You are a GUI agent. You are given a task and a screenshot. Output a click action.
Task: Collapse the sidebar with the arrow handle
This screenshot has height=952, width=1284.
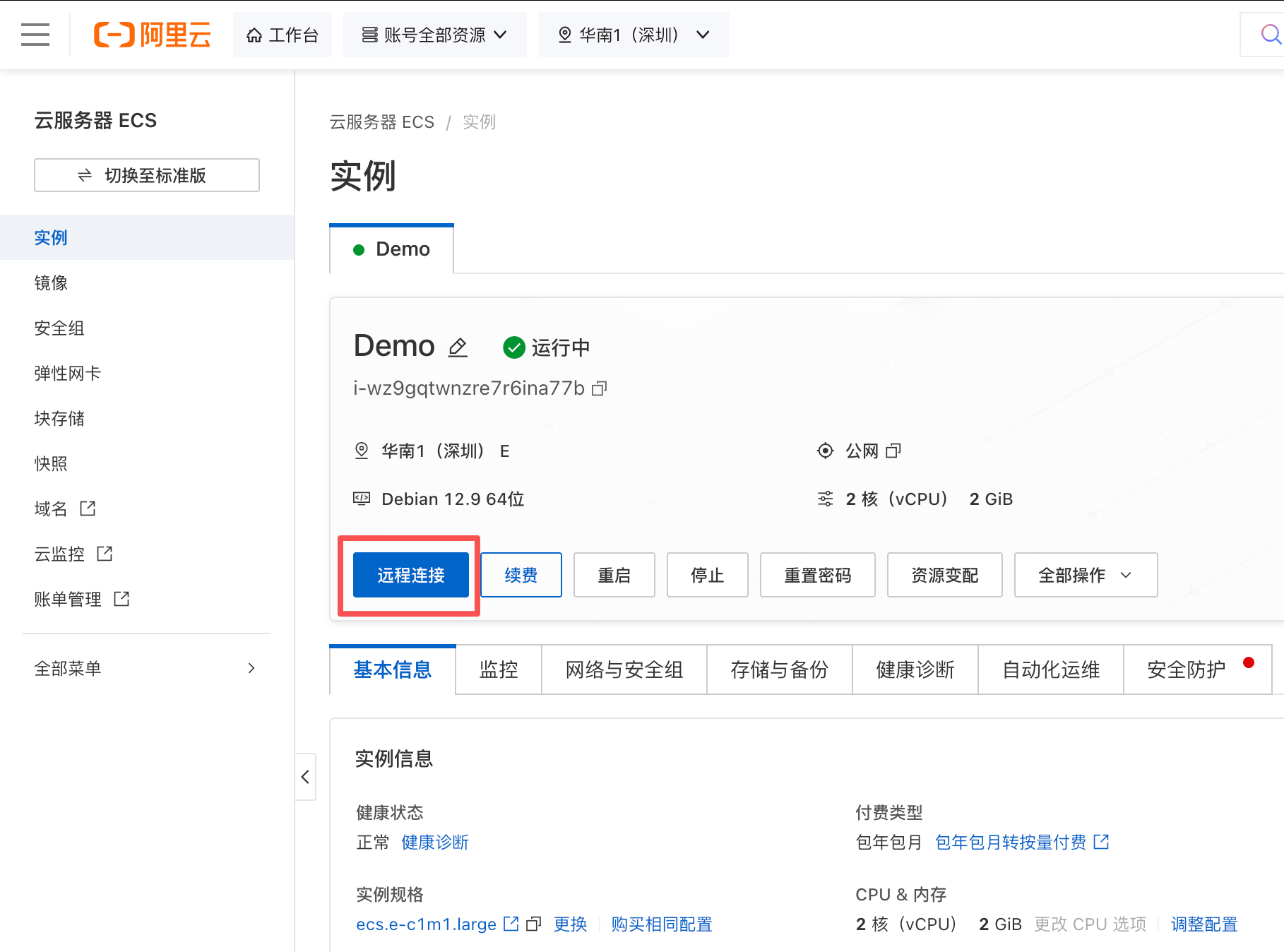(x=305, y=777)
